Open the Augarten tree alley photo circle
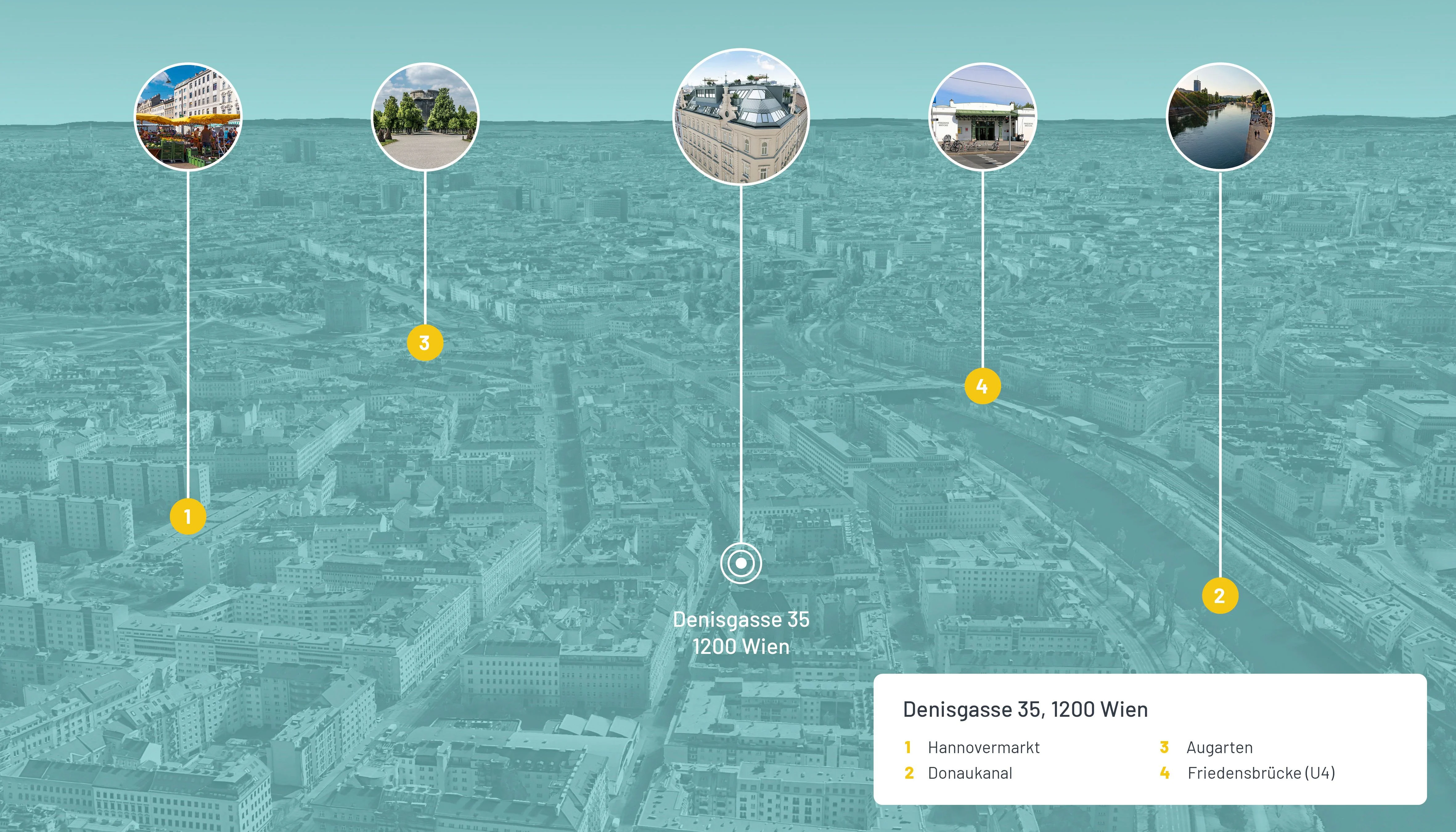This screenshot has height=832, width=1456. tap(425, 116)
